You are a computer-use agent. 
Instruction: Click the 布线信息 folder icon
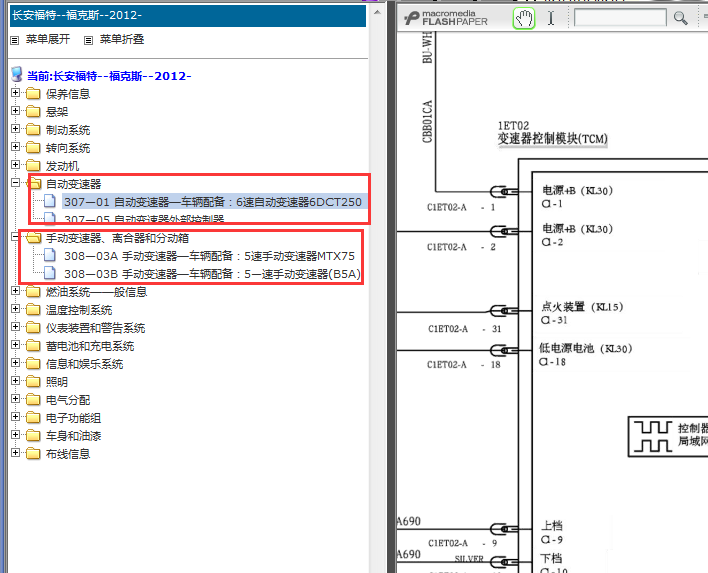click(x=33, y=454)
